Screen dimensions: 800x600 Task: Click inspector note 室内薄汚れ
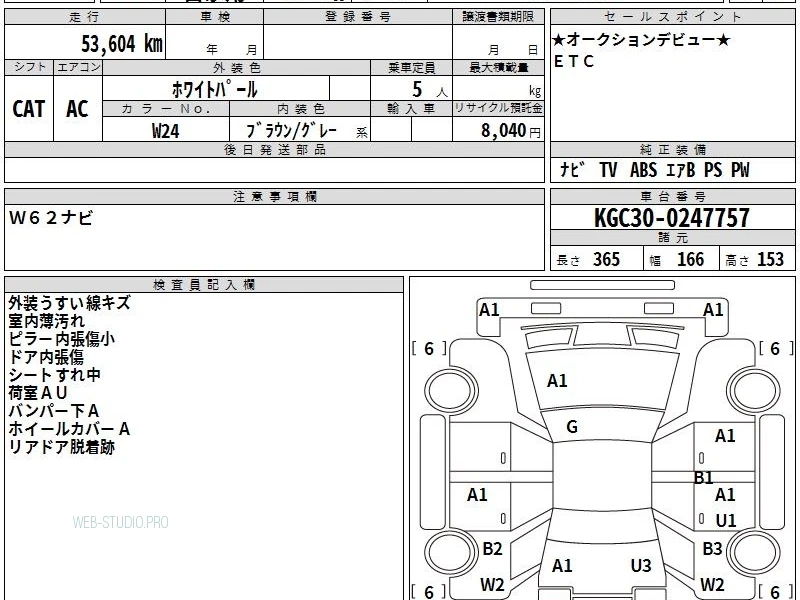46,321
